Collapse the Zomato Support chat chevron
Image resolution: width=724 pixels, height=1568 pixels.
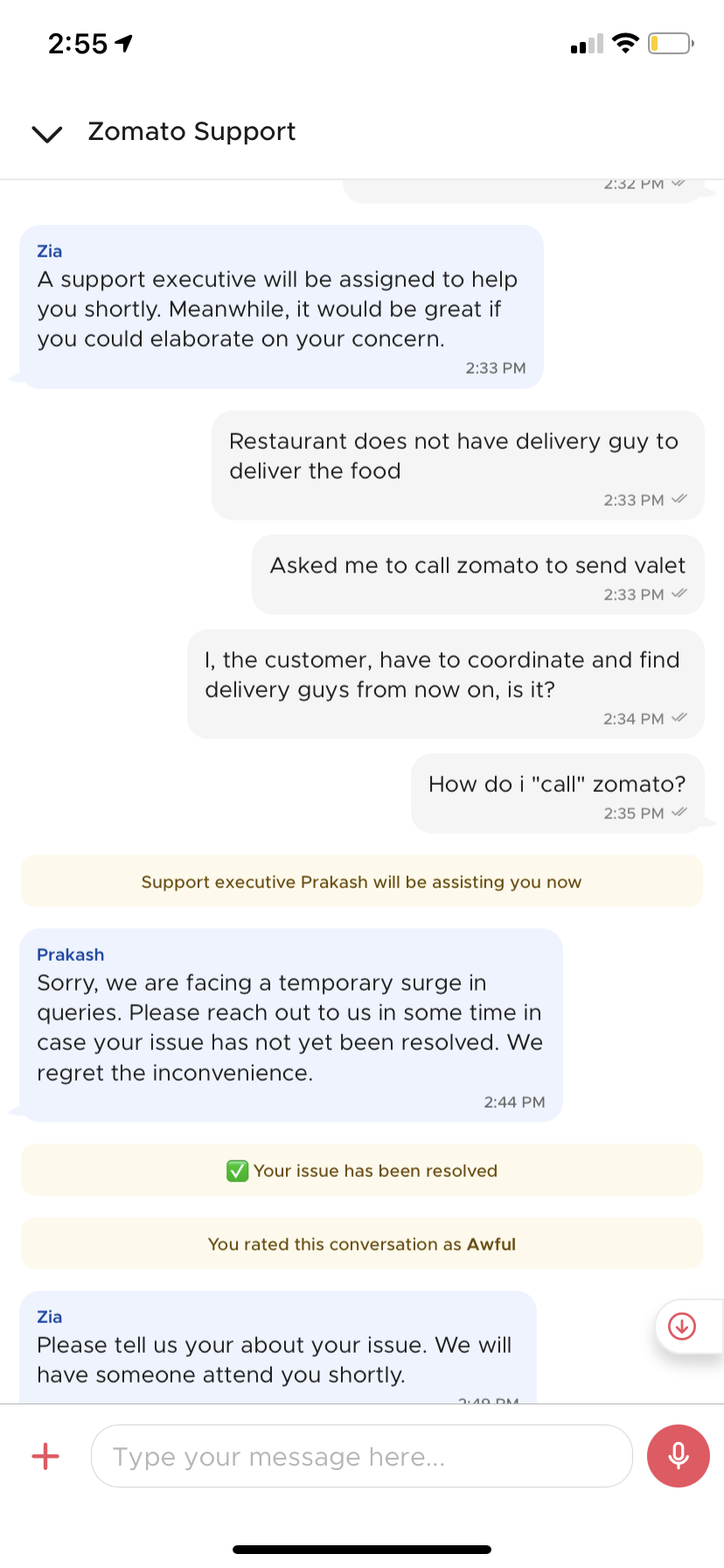[46, 133]
